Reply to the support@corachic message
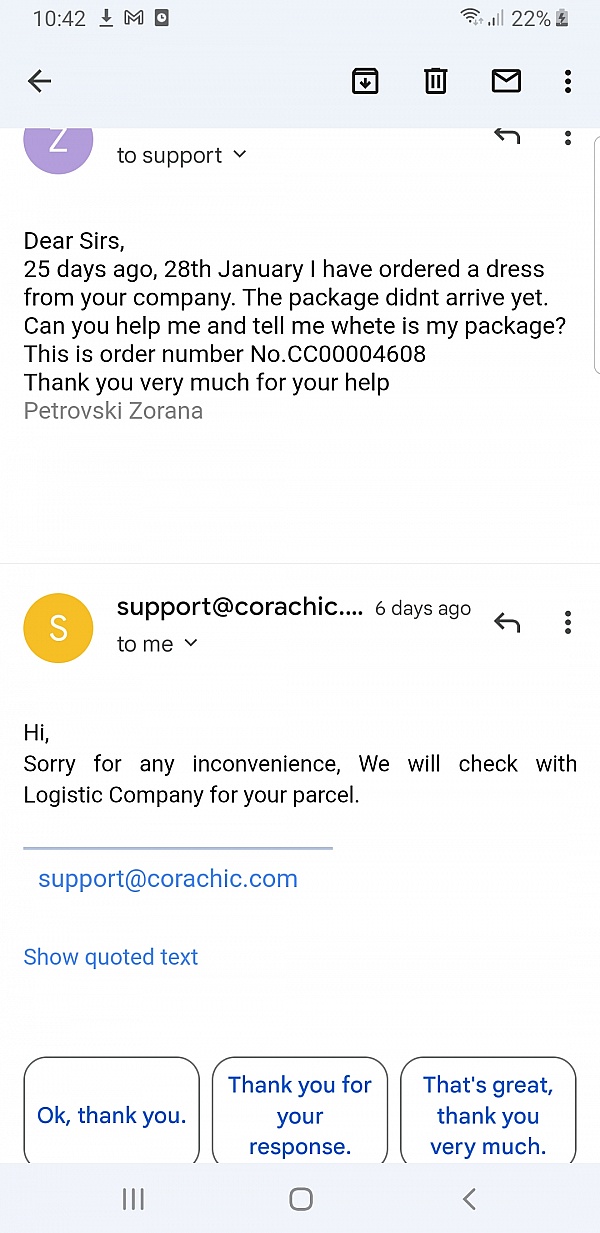This screenshot has height=1233, width=600. click(x=508, y=623)
